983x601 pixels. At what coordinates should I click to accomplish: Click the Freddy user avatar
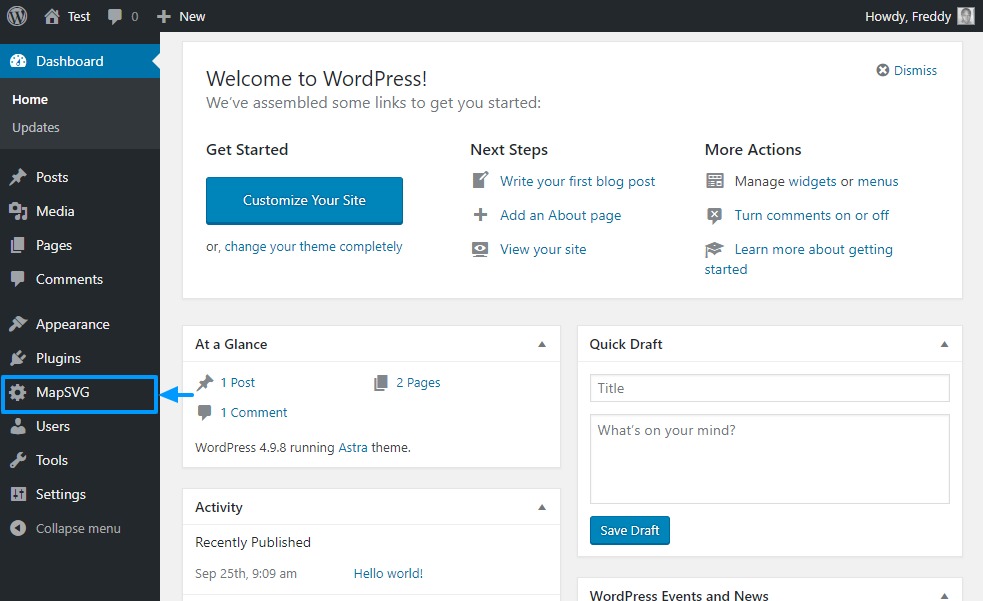pyautogui.click(x=965, y=16)
